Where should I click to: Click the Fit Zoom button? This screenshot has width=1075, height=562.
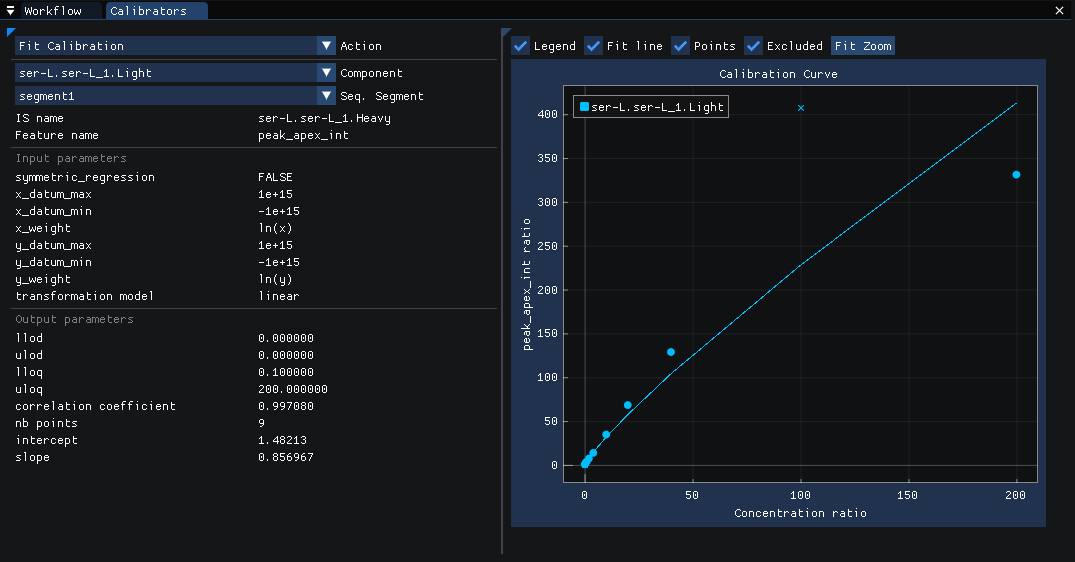click(x=862, y=46)
